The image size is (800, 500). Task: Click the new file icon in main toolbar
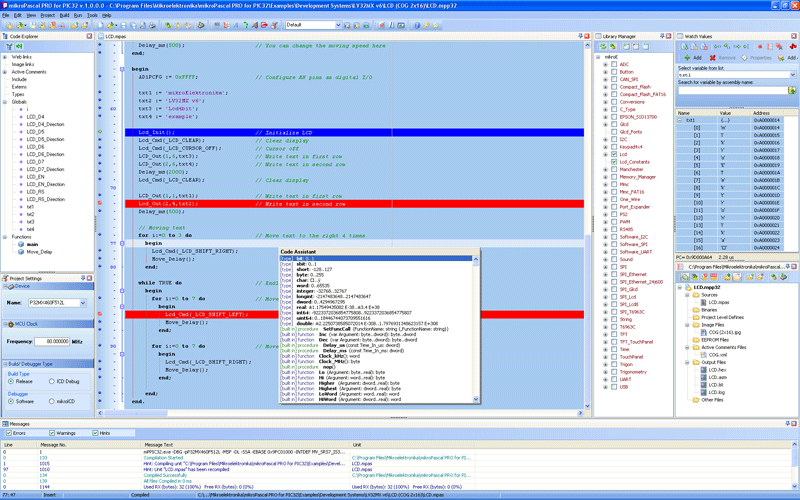pos(100,25)
